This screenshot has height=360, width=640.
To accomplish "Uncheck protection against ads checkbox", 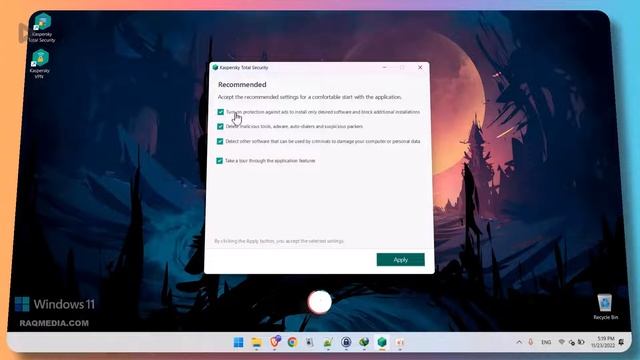I will tap(220, 112).
